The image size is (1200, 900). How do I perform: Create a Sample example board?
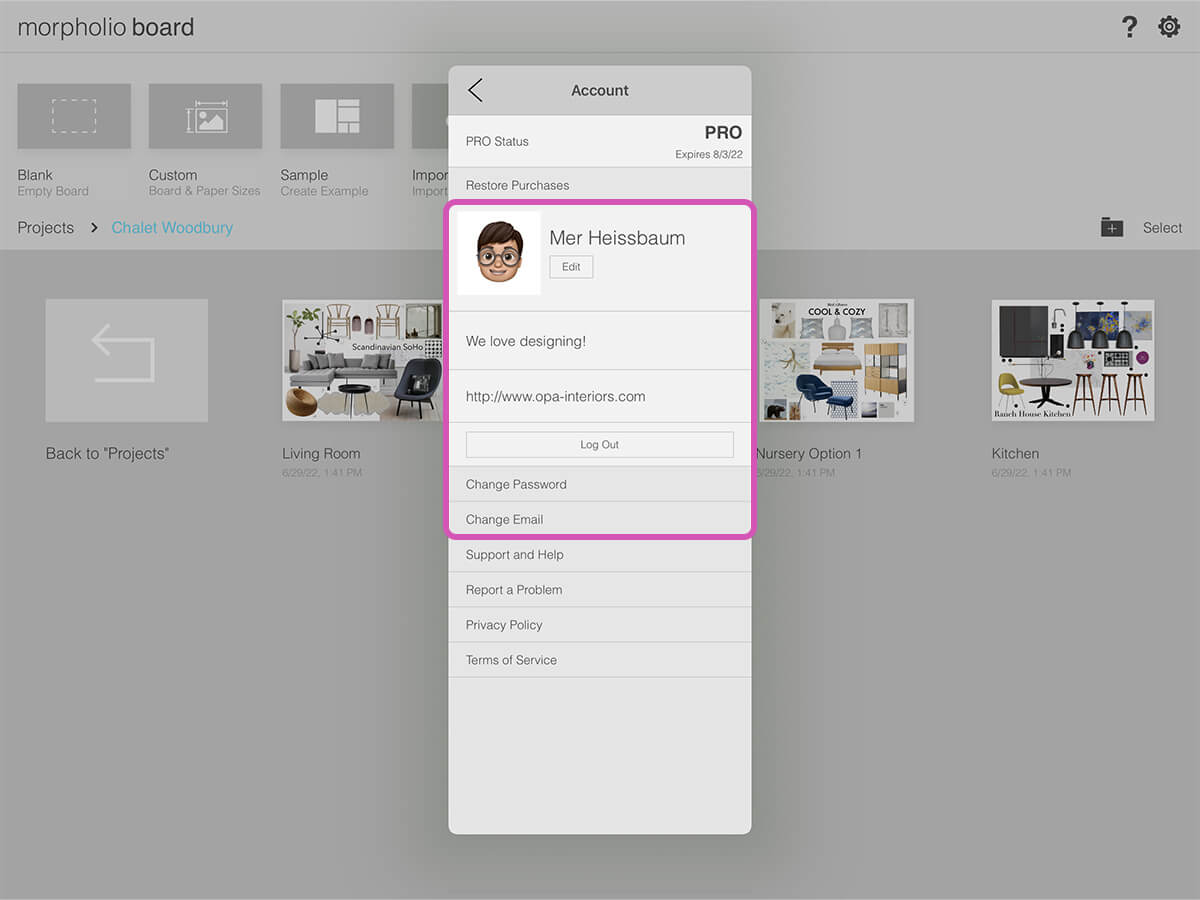tap(337, 117)
